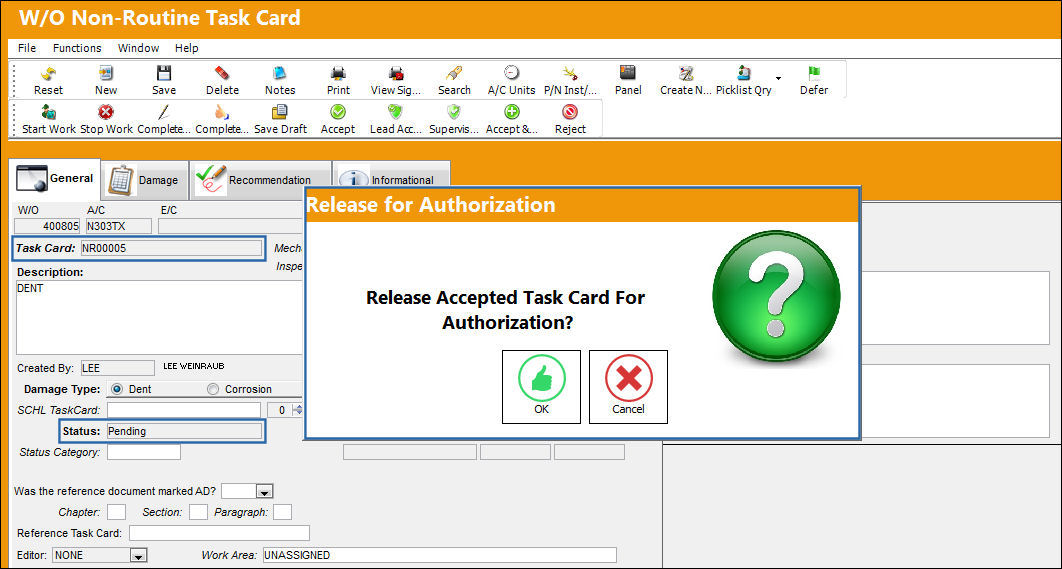The width and height of the screenshot is (1062, 569).
Task: Expand the Picklist Qry dropdown arrow
Action: click(778, 79)
